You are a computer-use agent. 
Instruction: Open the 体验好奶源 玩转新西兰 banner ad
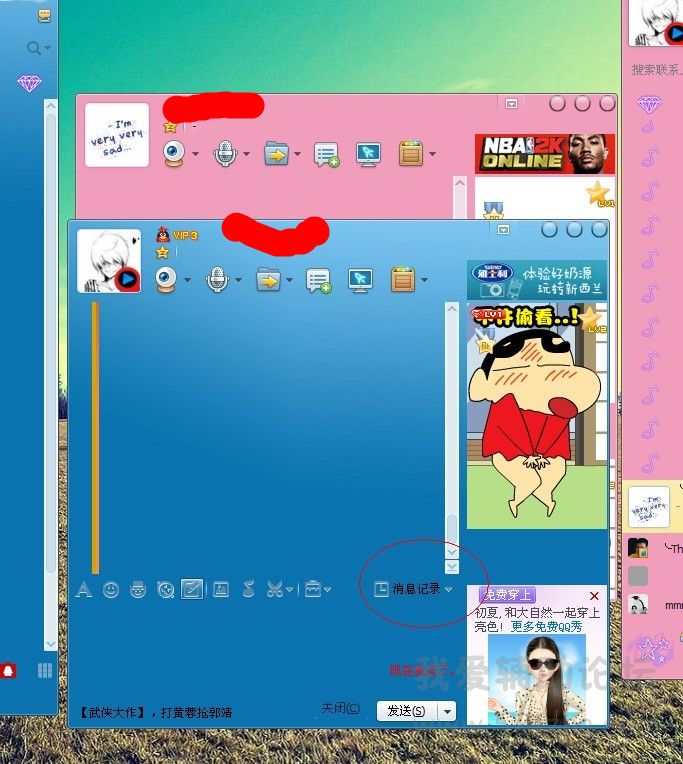pos(537,280)
